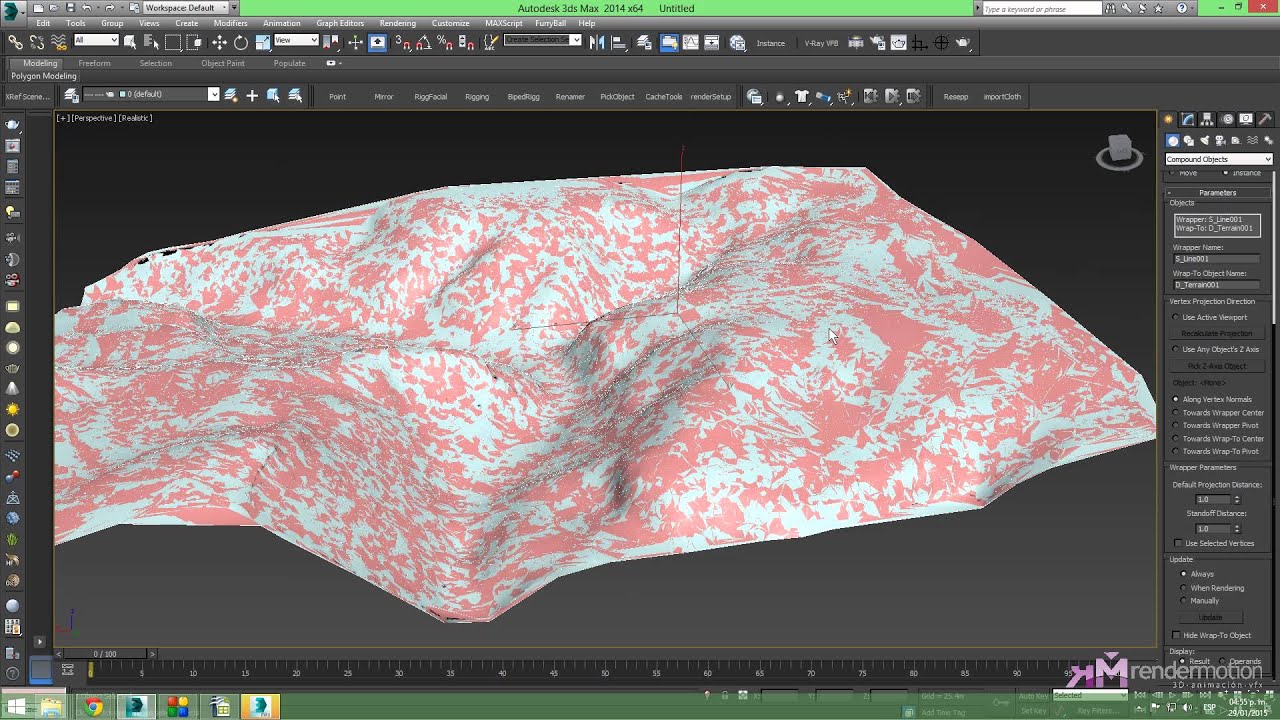Click the Update button in Update group
1280x720 pixels.
point(1210,618)
